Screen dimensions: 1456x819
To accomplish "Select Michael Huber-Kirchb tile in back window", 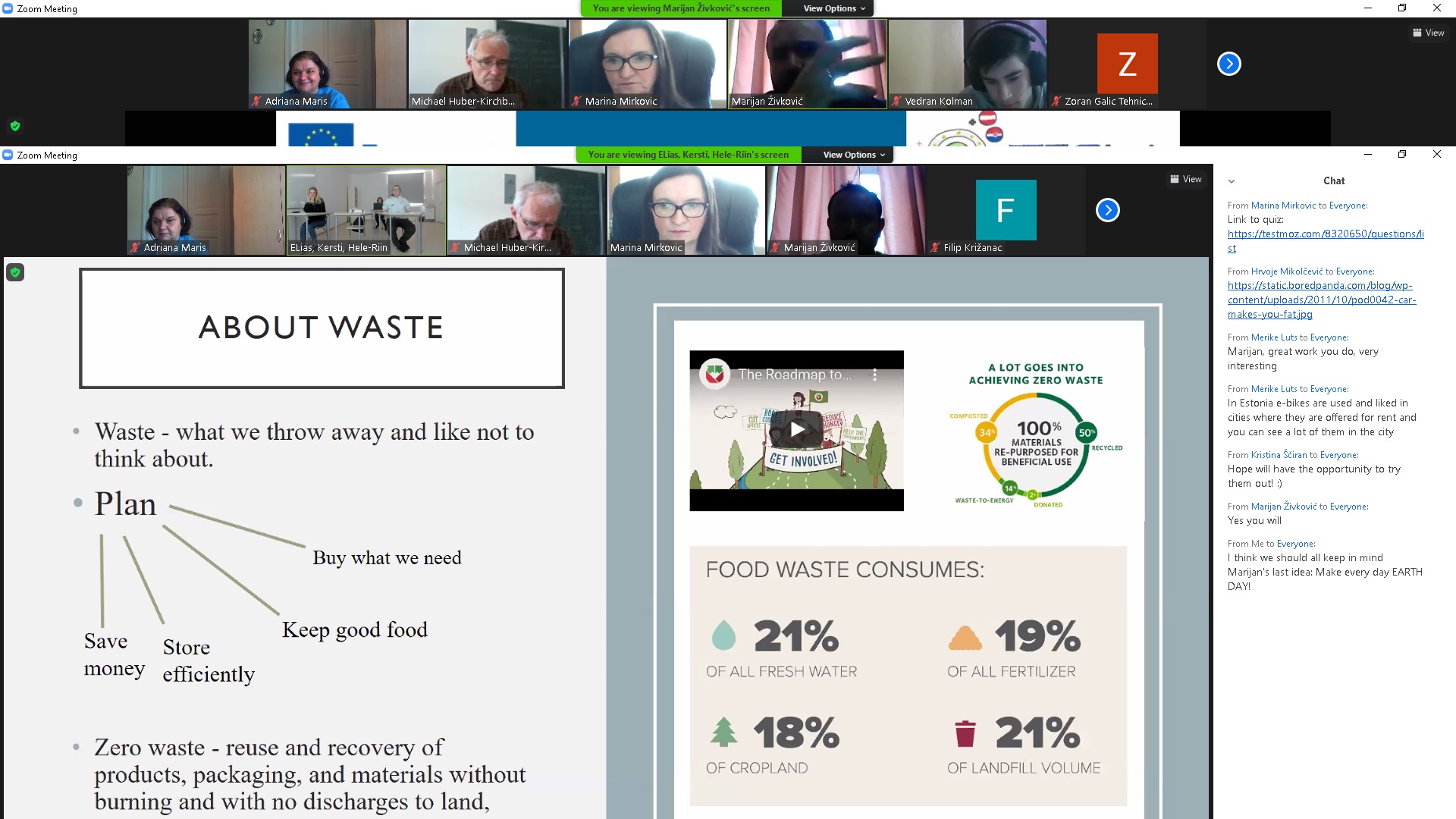I will tap(487, 64).
